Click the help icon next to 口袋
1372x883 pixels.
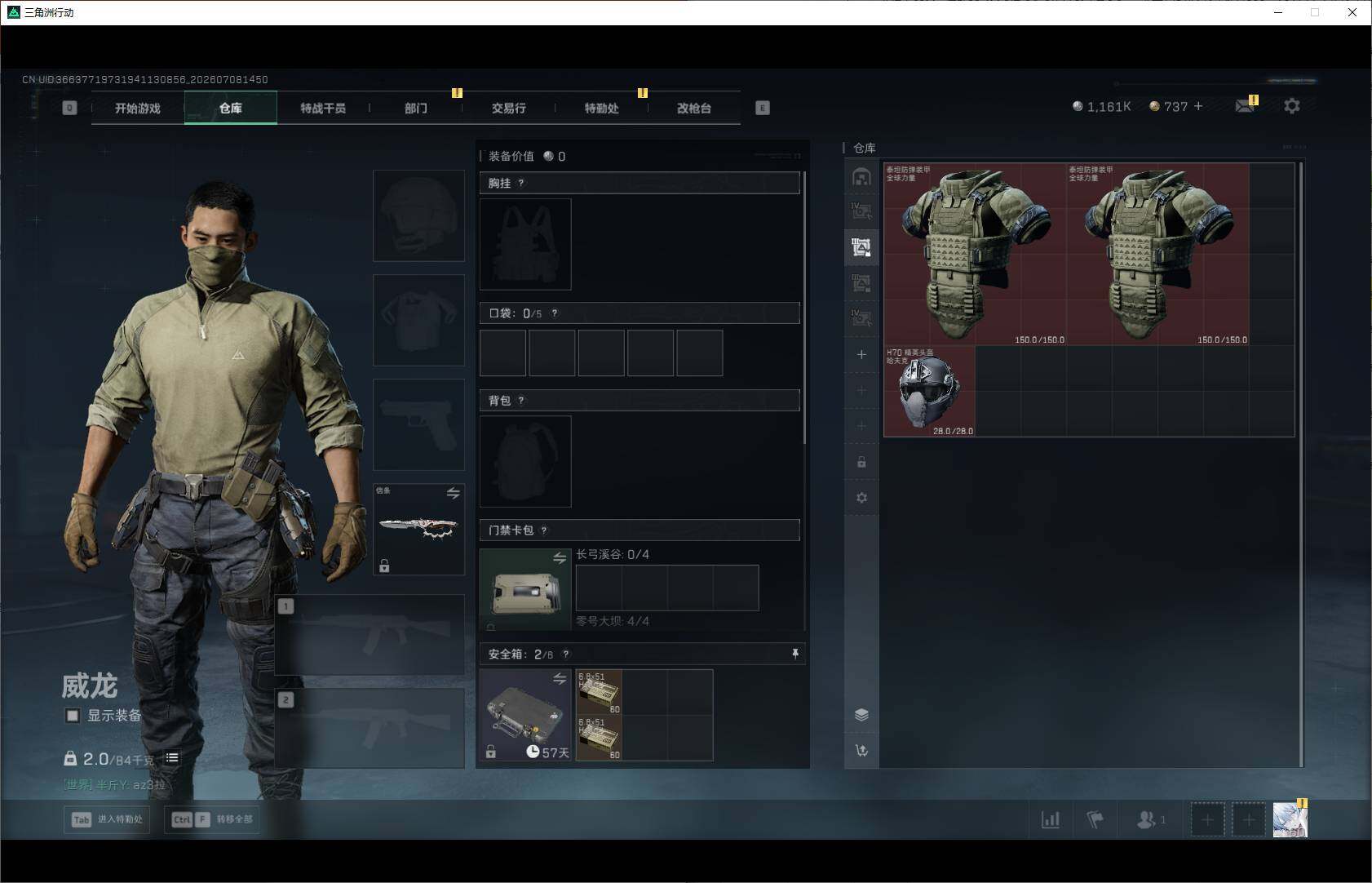coord(555,313)
